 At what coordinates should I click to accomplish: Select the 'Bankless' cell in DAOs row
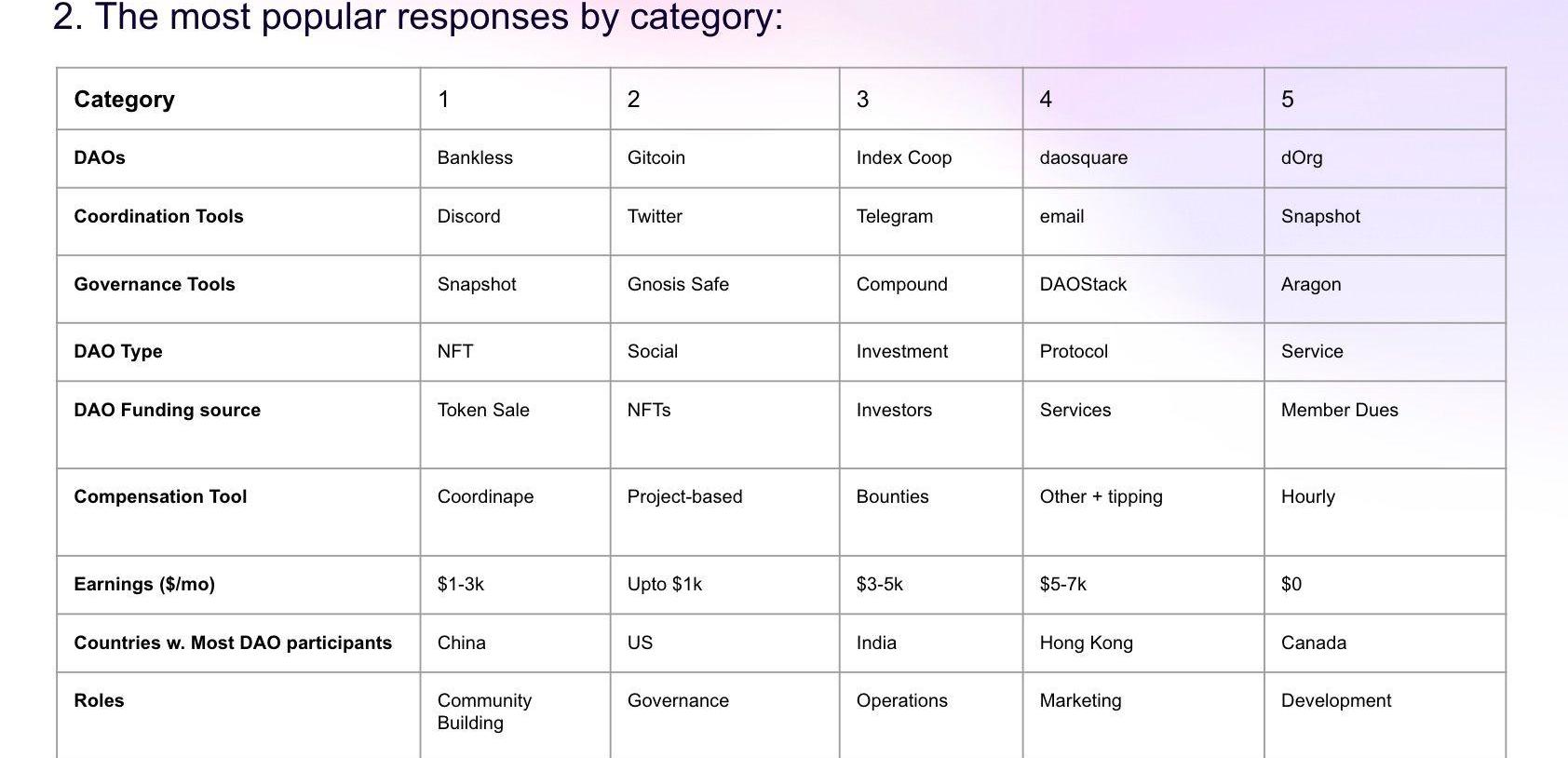click(x=515, y=158)
